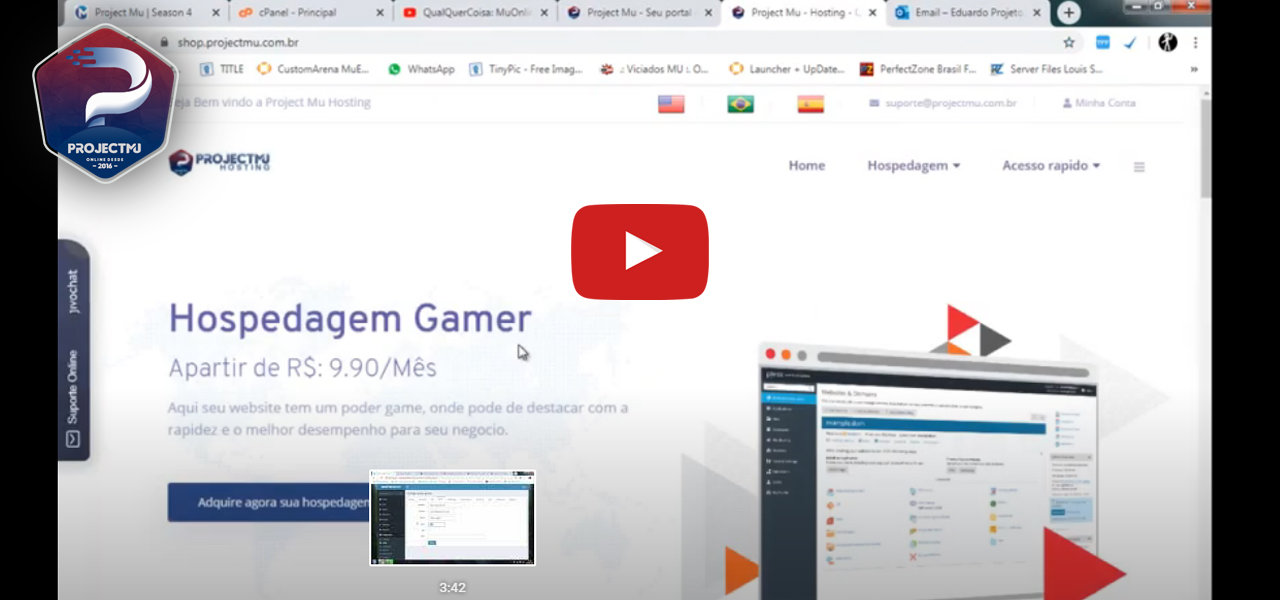The height and width of the screenshot is (600, 1280).
Task: Expand the Hospedagem dropdown menu
Action: (x=913, y=166)
